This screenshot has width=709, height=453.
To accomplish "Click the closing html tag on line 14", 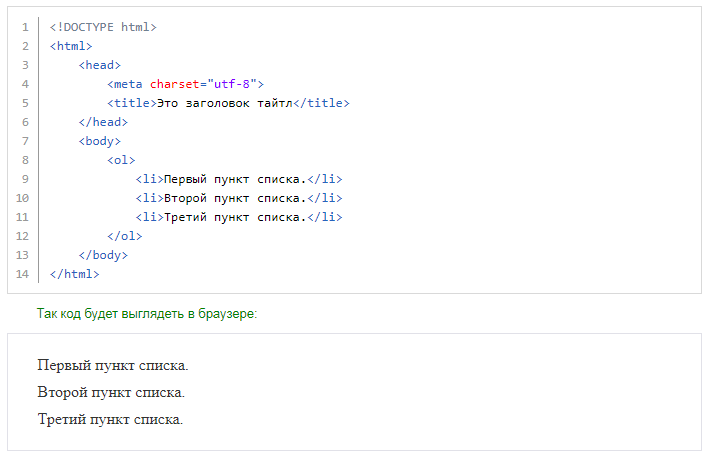I will [x=75, y=274].
